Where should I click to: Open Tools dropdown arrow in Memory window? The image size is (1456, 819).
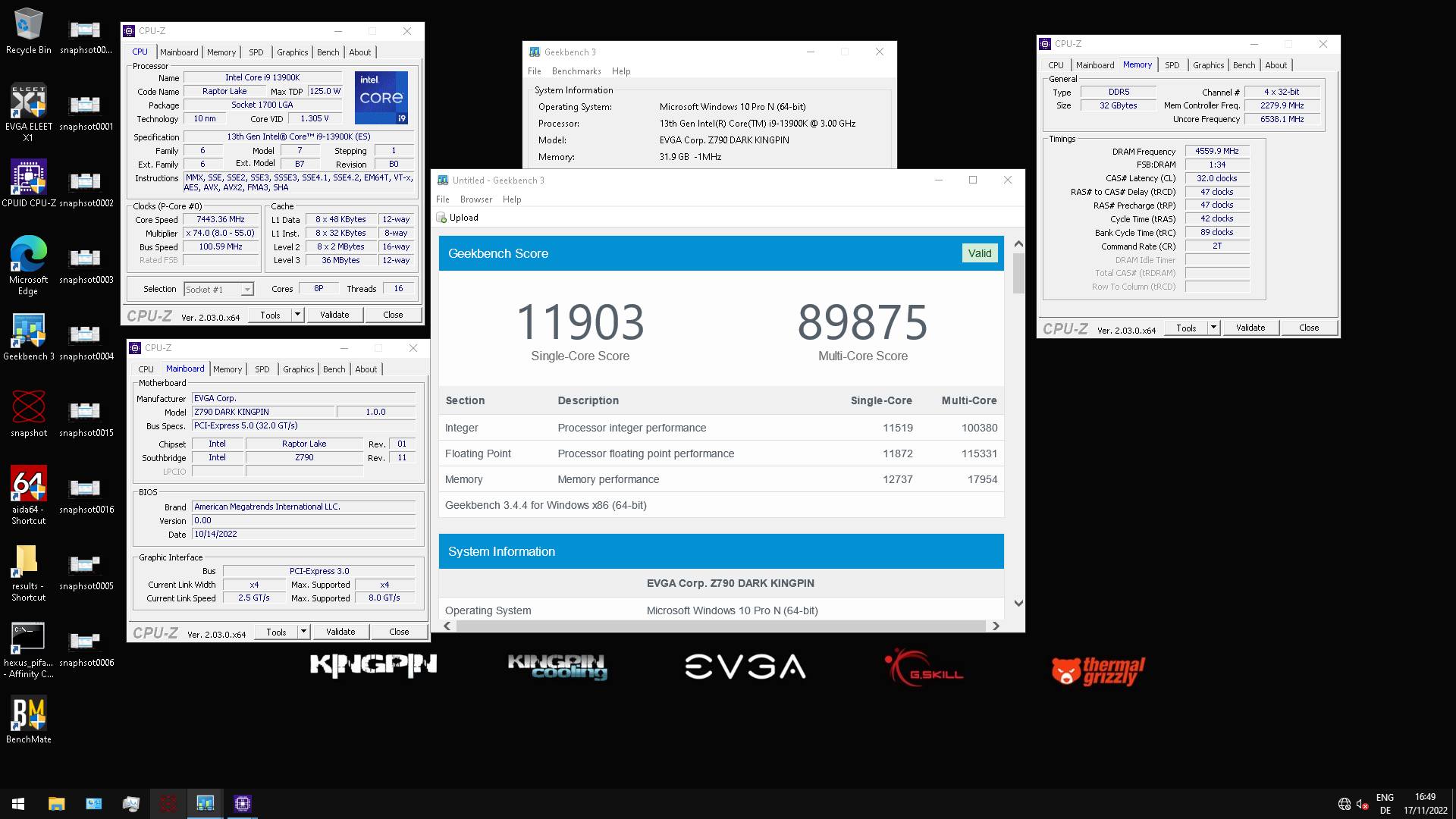1213,328
